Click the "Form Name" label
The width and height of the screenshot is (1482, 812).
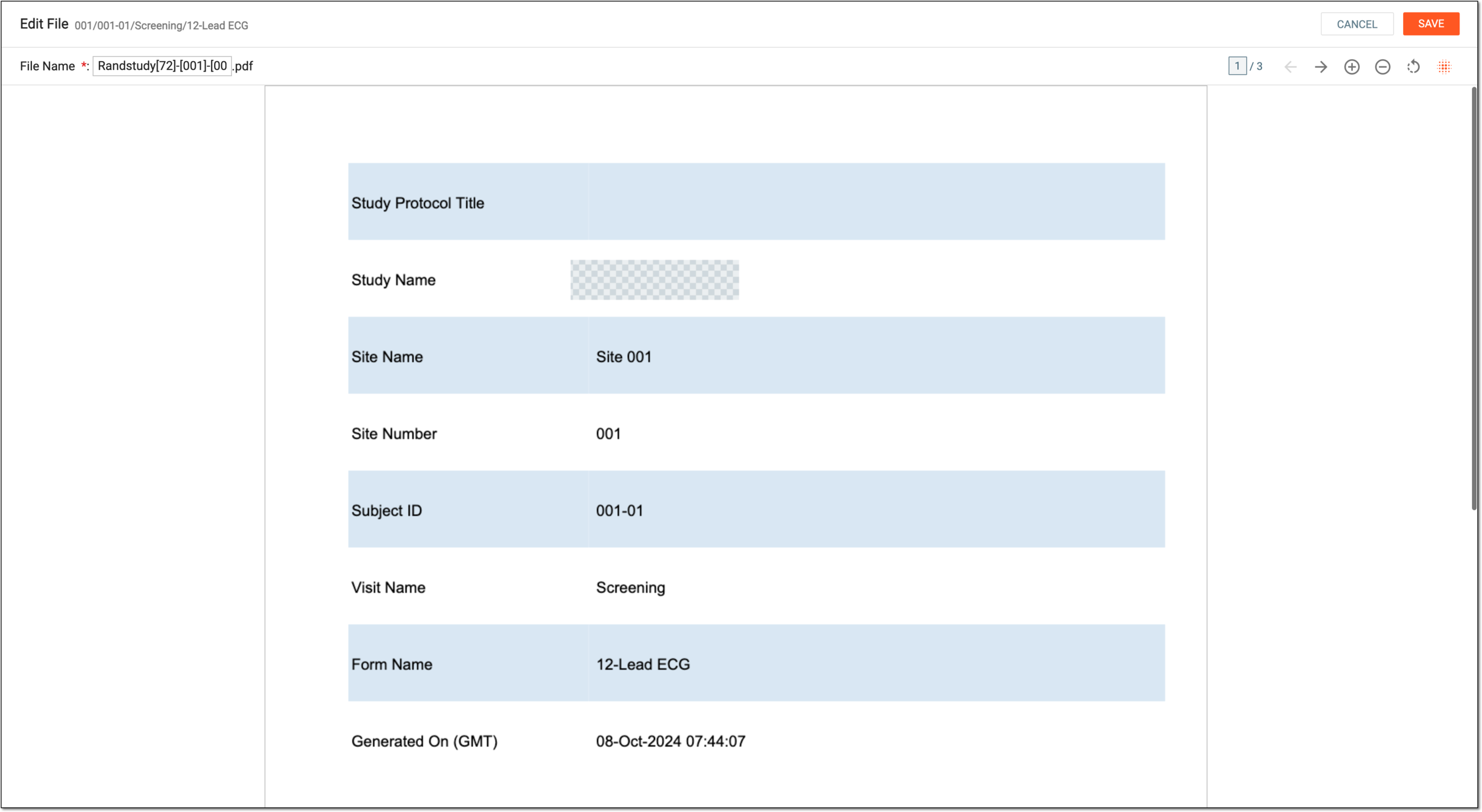(392, 664)
